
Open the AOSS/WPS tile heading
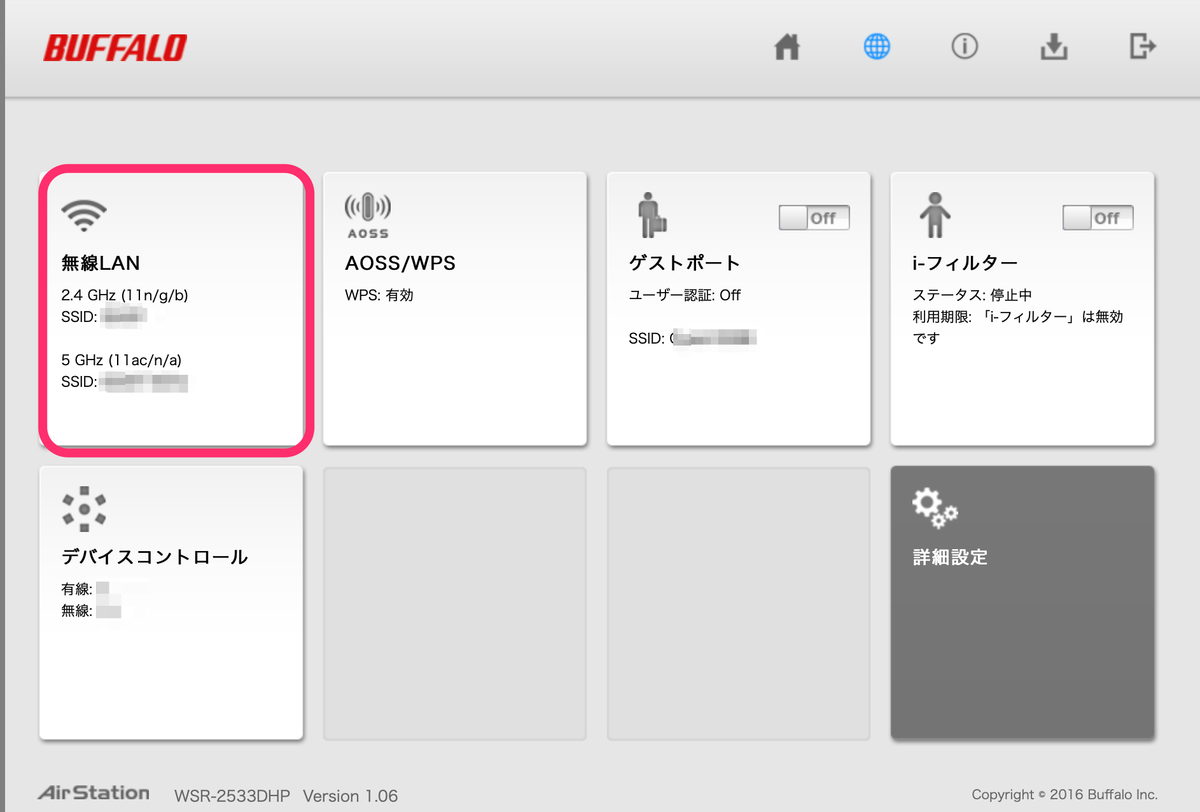(x=400, y=264)
